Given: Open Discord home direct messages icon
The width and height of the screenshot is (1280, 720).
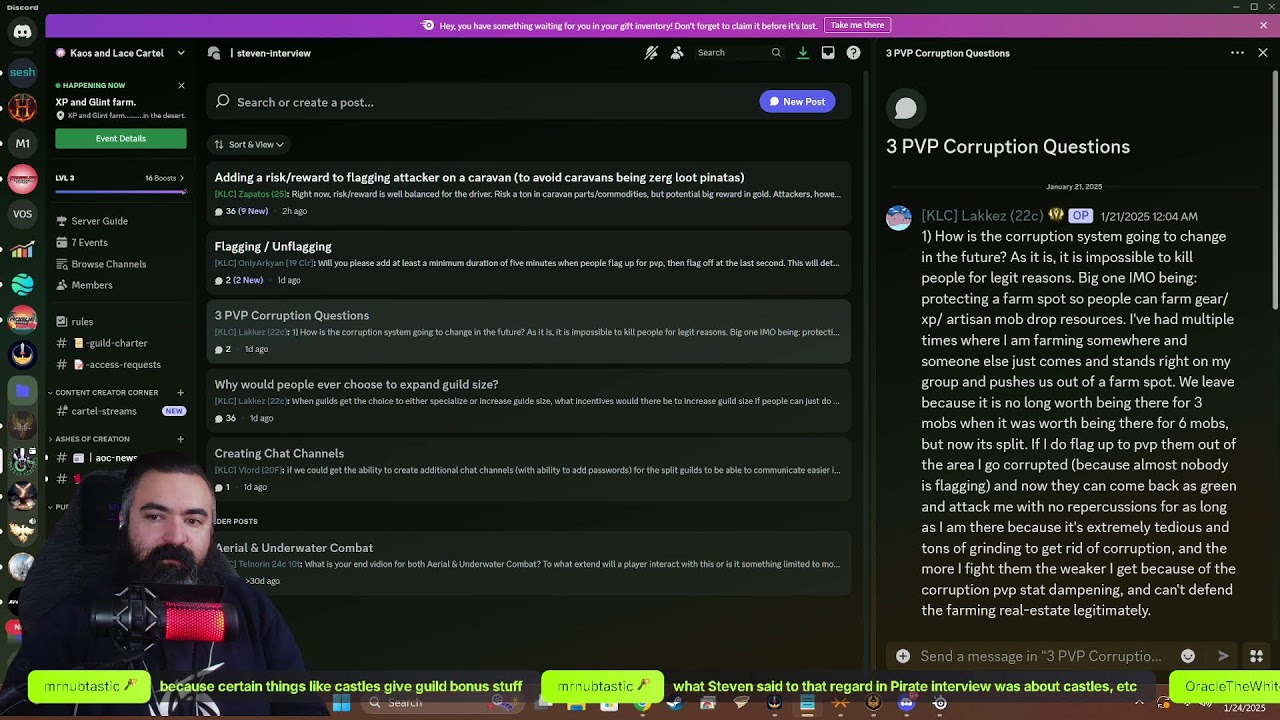Looking at the screenshot, I should 22,32.
